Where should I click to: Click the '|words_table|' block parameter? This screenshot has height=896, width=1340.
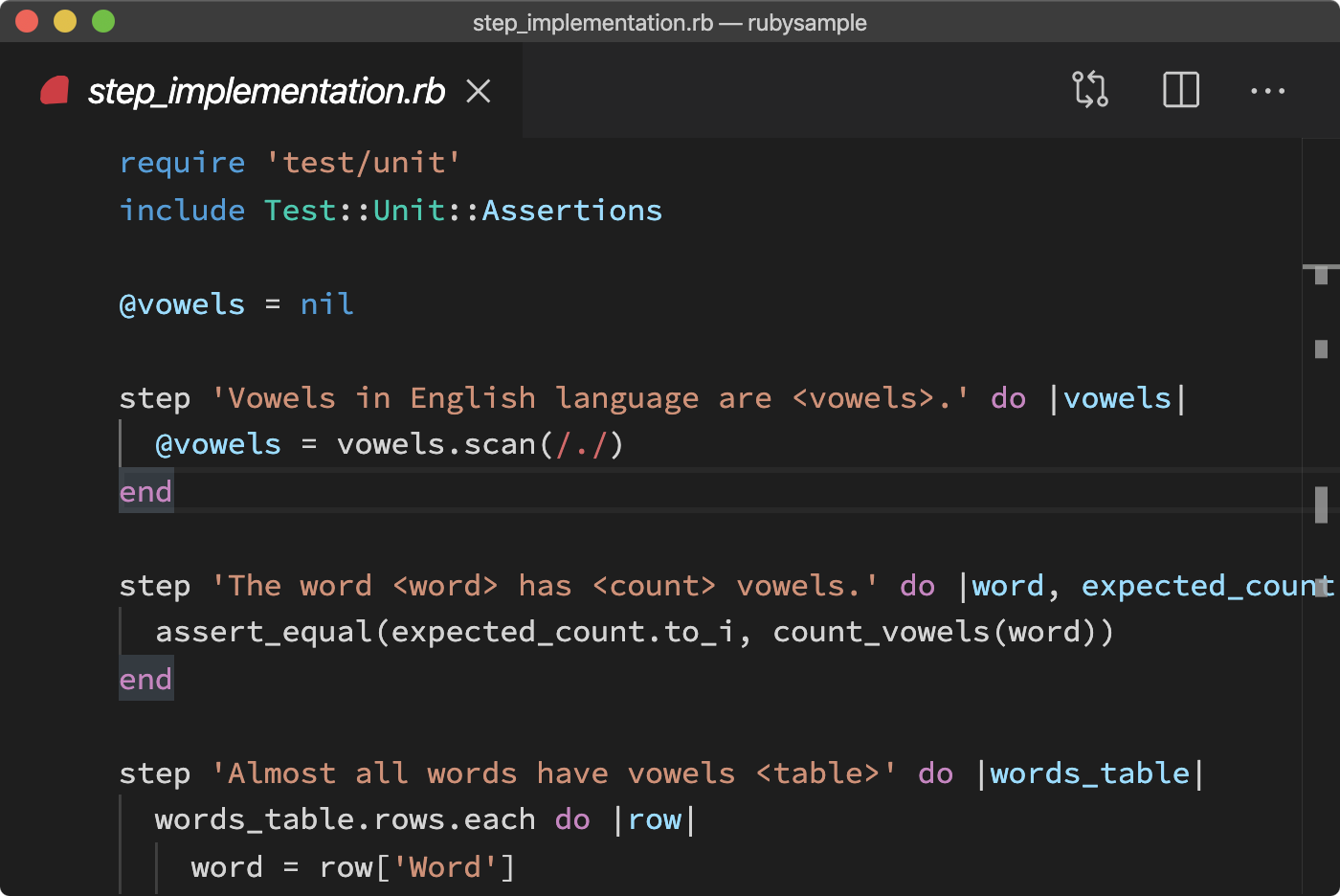tap(1090, 773)
